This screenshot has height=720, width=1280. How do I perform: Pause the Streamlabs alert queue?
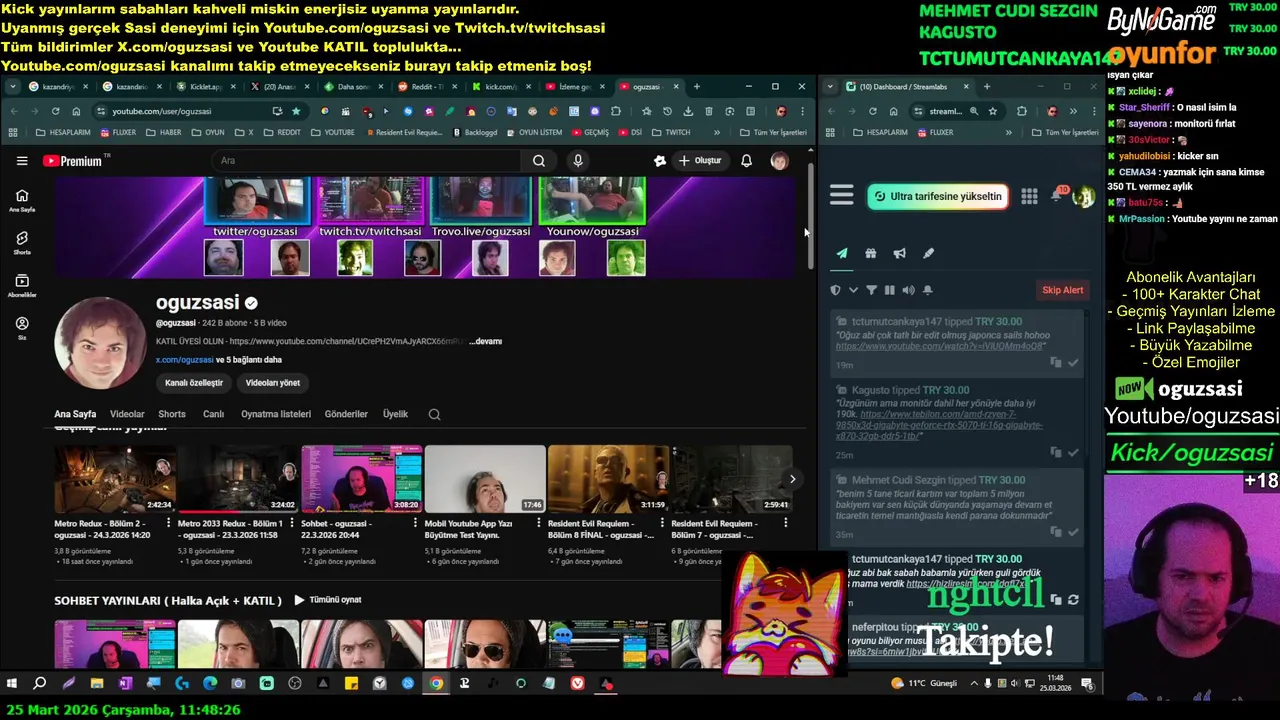(889, 290)
